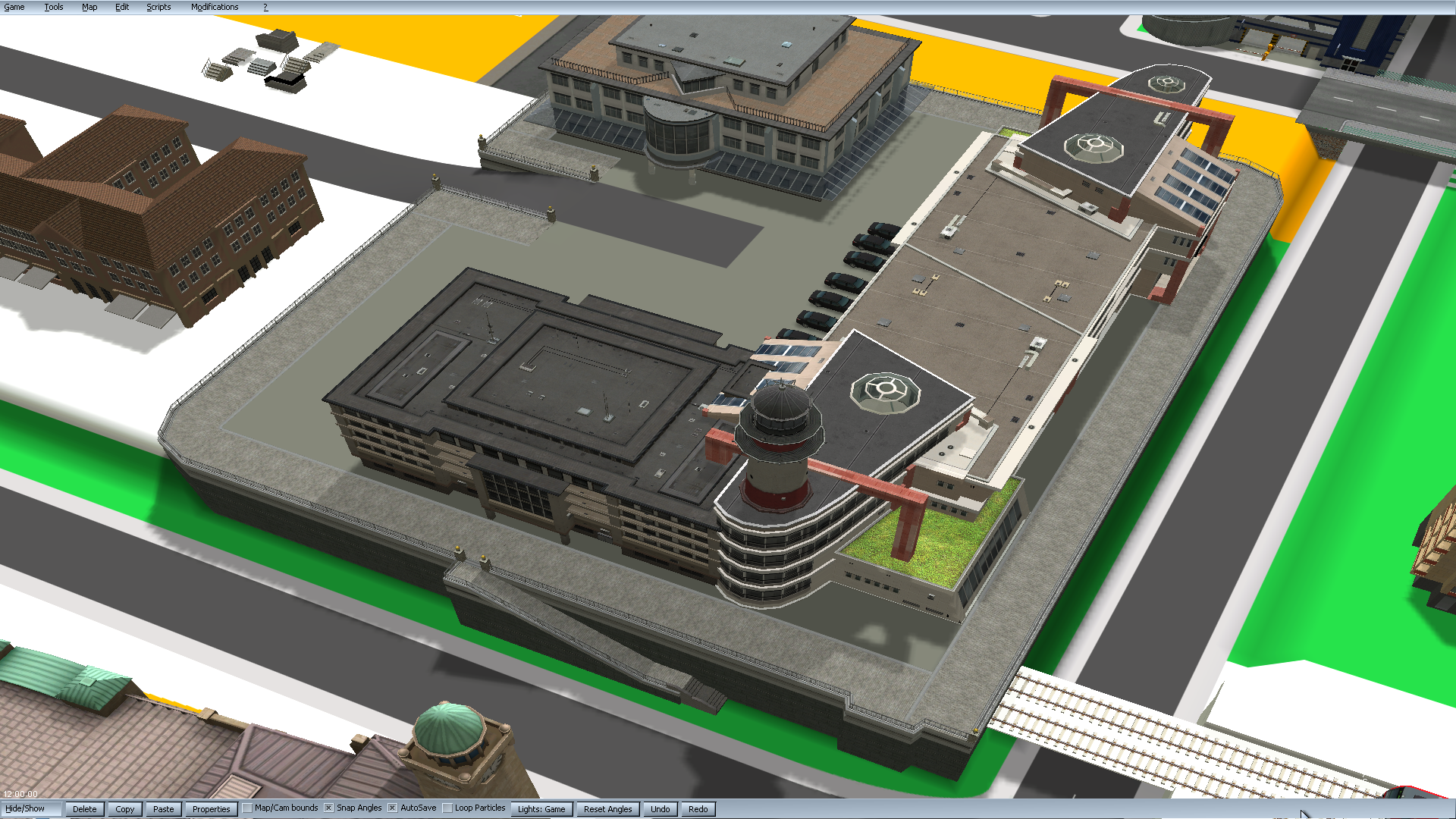The image size is (1456, 819).
Task: Open the Modifications menu
Action: pyautogui.click(x=215, y=7)
